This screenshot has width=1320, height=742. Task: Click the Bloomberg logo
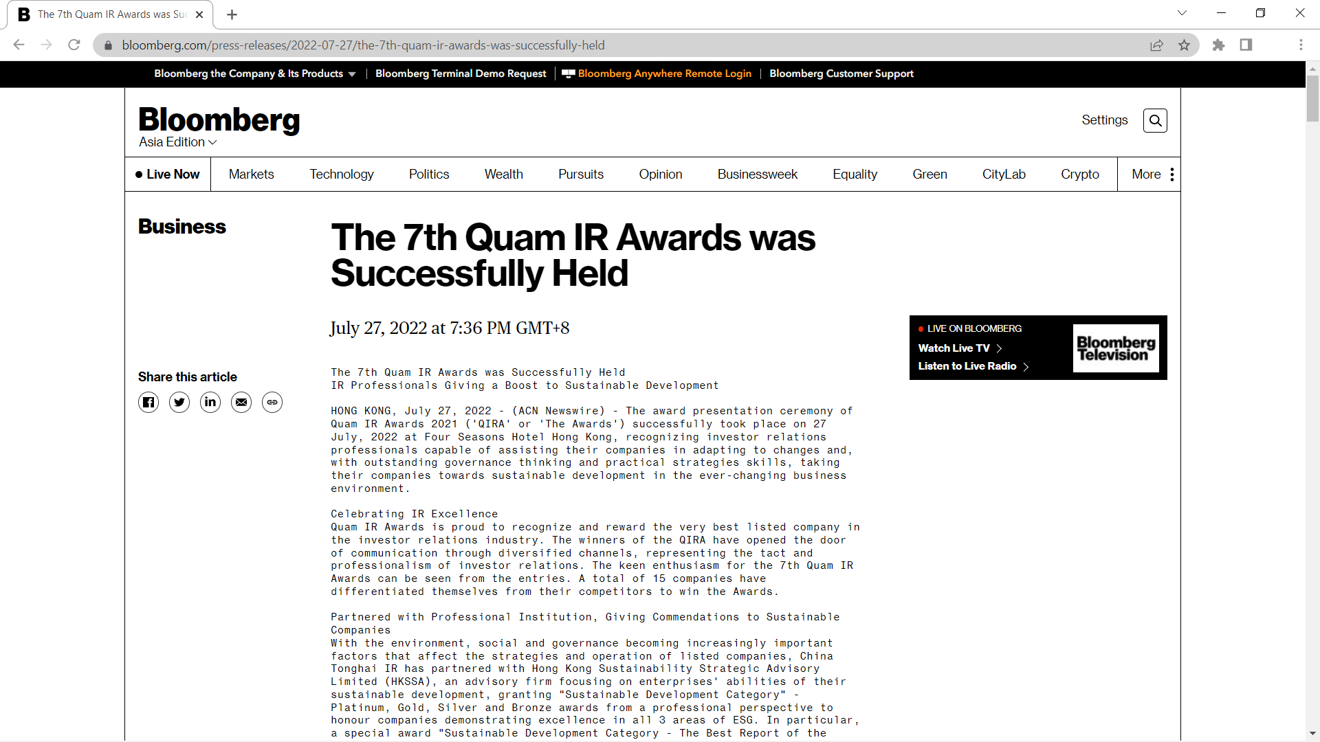tap(219, 119)
